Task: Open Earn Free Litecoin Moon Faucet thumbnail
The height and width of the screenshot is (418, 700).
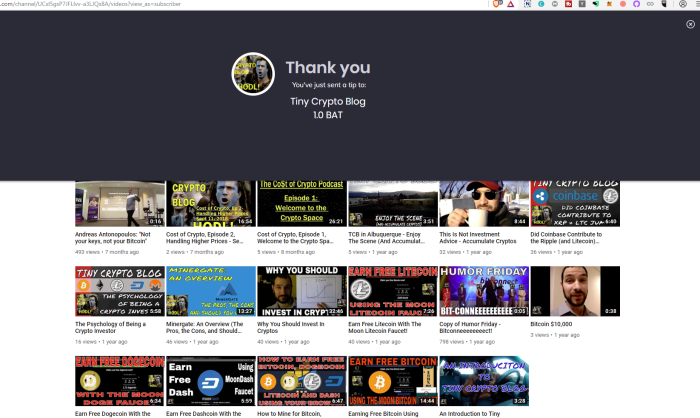Action: tap(392, 291)
